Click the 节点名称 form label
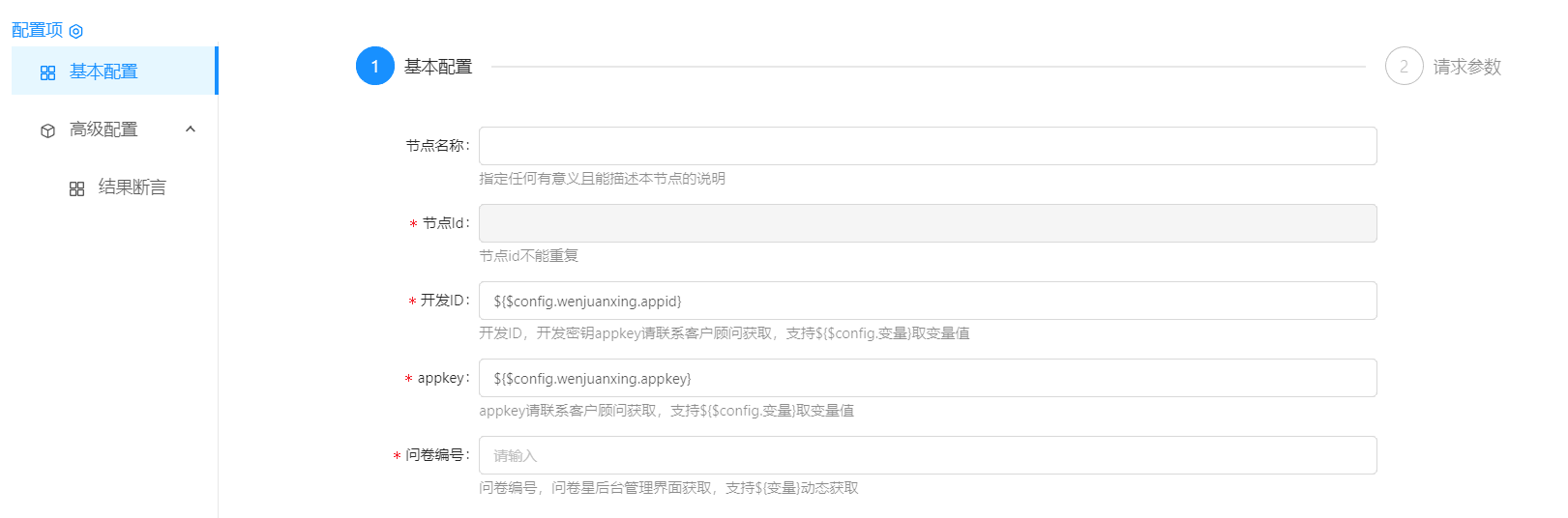 pyautogui.click(x=436, y=146)
